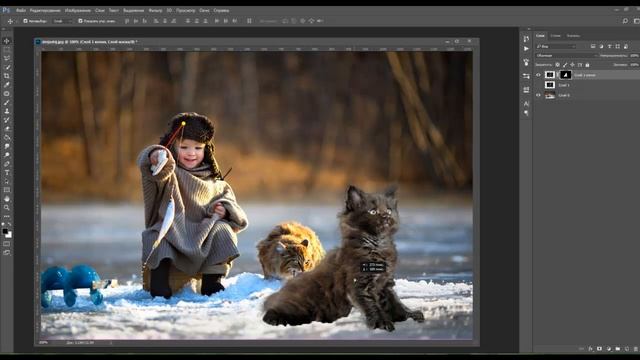Image resolution: width=640 pixels, height=360 pixels.
Task: Expand the collapsed panel dock arrows
Action: 529,29
